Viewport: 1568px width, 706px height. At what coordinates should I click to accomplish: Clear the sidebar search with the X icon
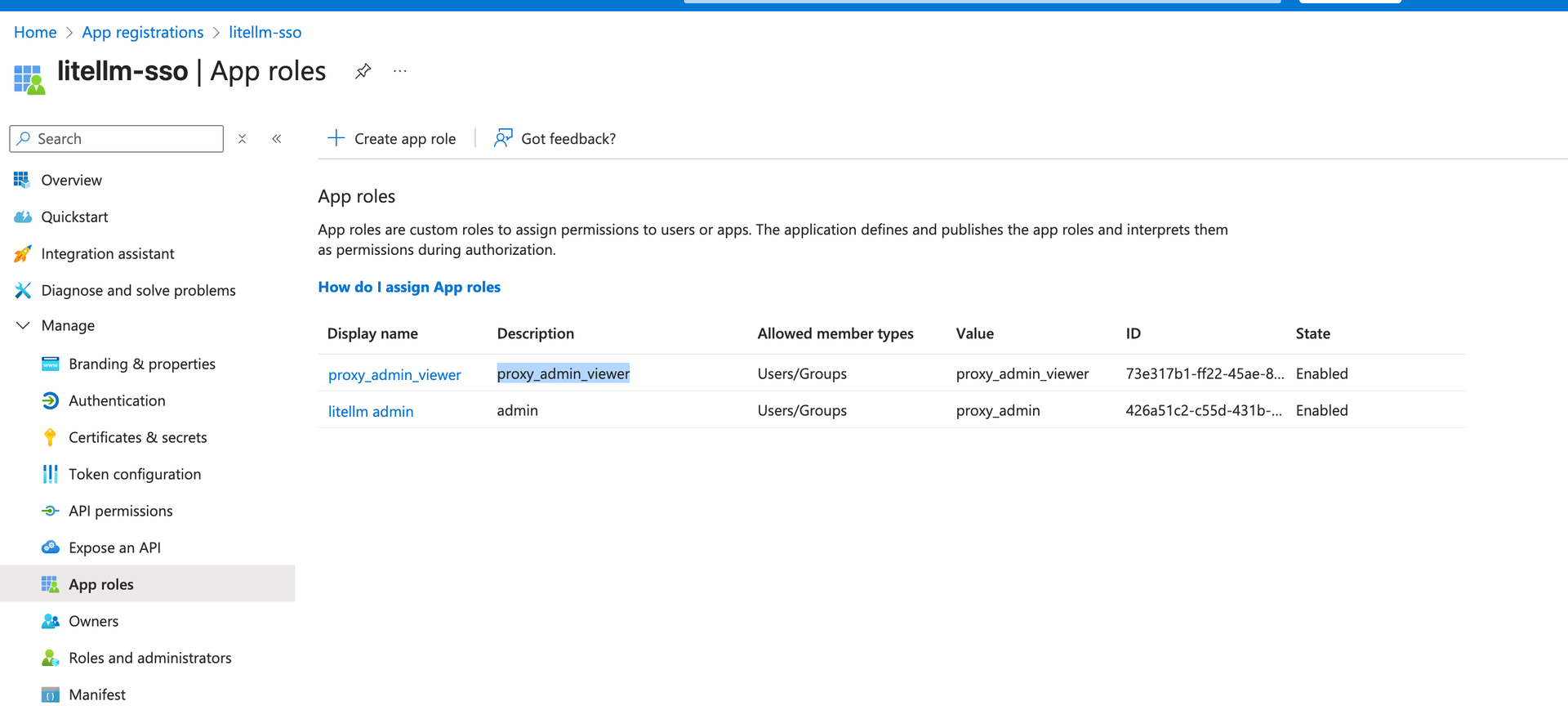(x=242, y=139)
